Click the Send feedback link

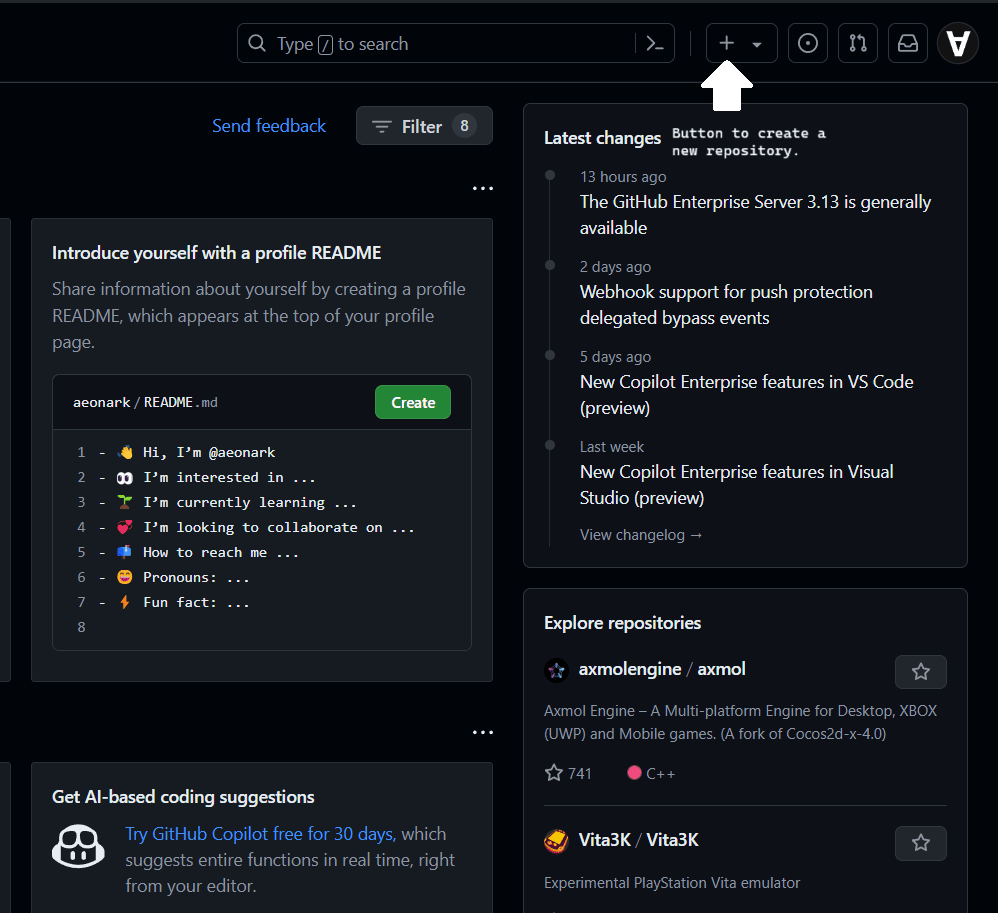click(x=269, y=126)
